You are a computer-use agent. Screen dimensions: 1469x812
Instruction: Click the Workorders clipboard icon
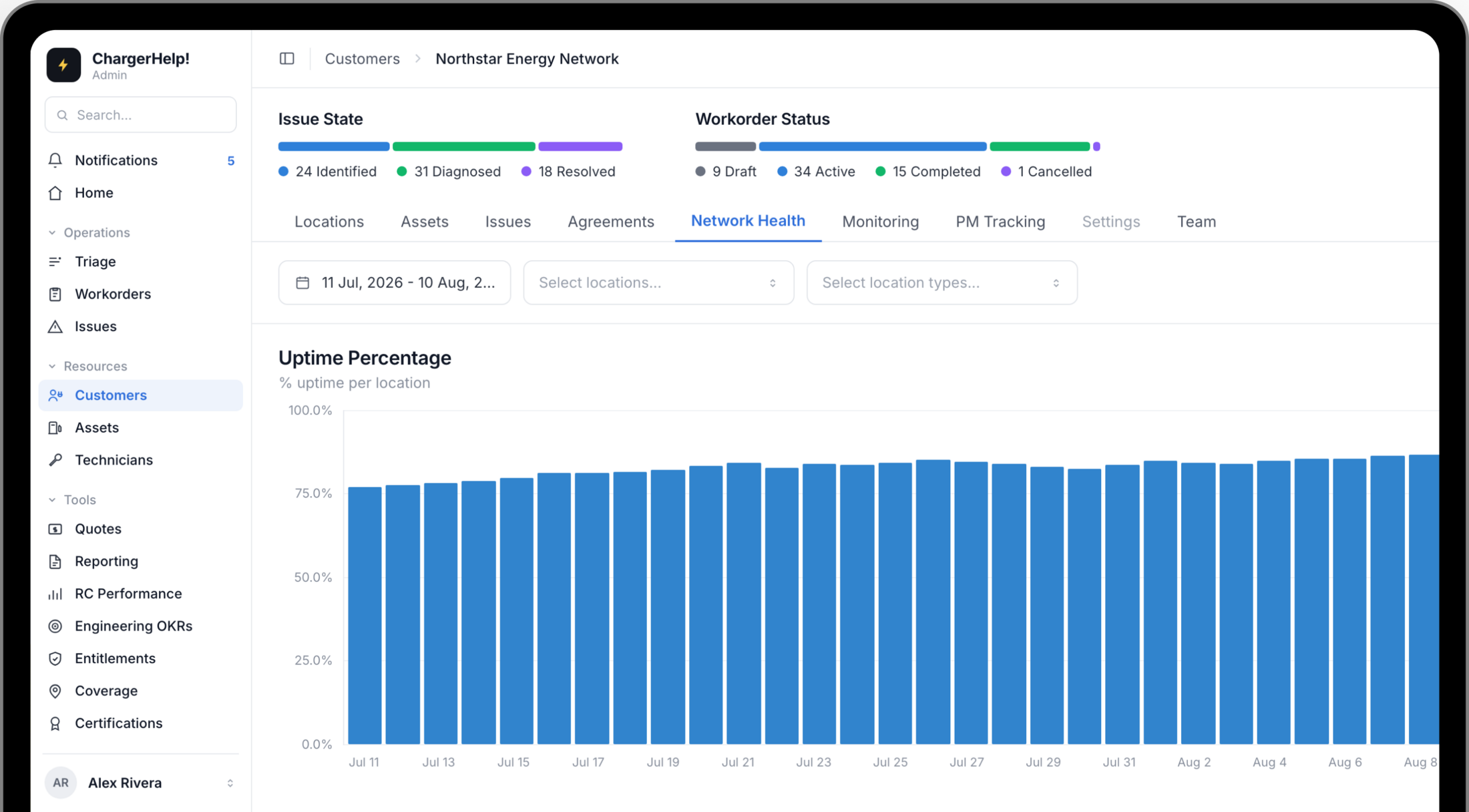(x=55, y=294)
